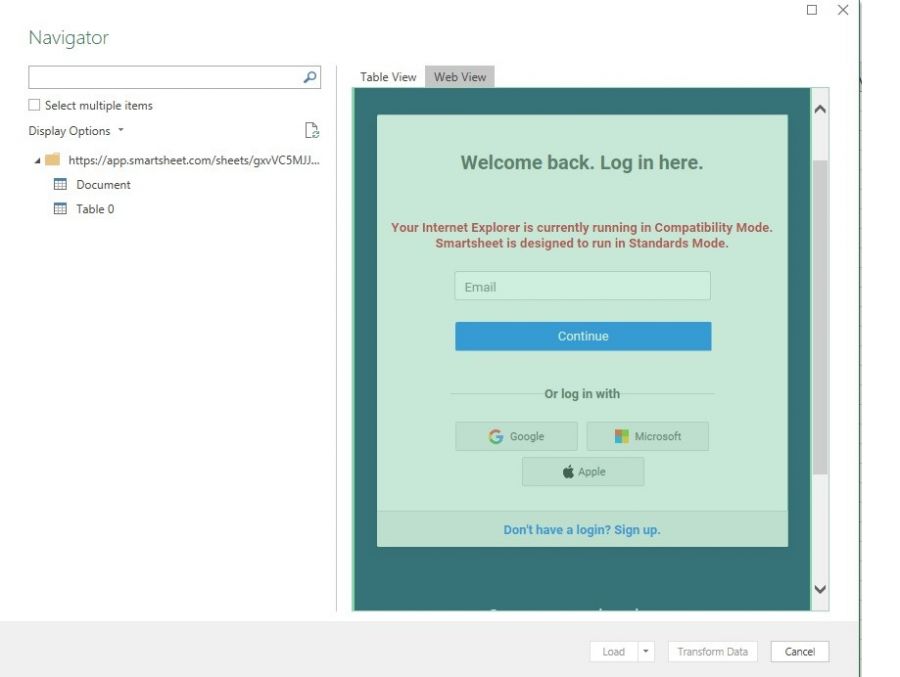Open the Sign up link
Image resolution: width=900 pixels, height=677 pixels.
[x=582, y=529]
